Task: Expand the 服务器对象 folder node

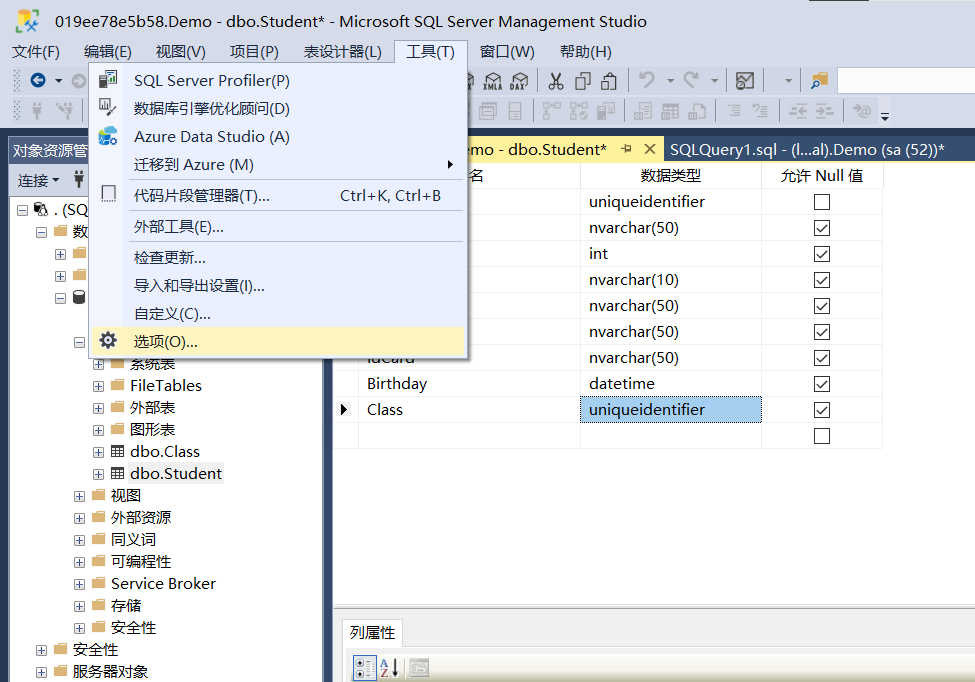Action: tap(41, 673)
